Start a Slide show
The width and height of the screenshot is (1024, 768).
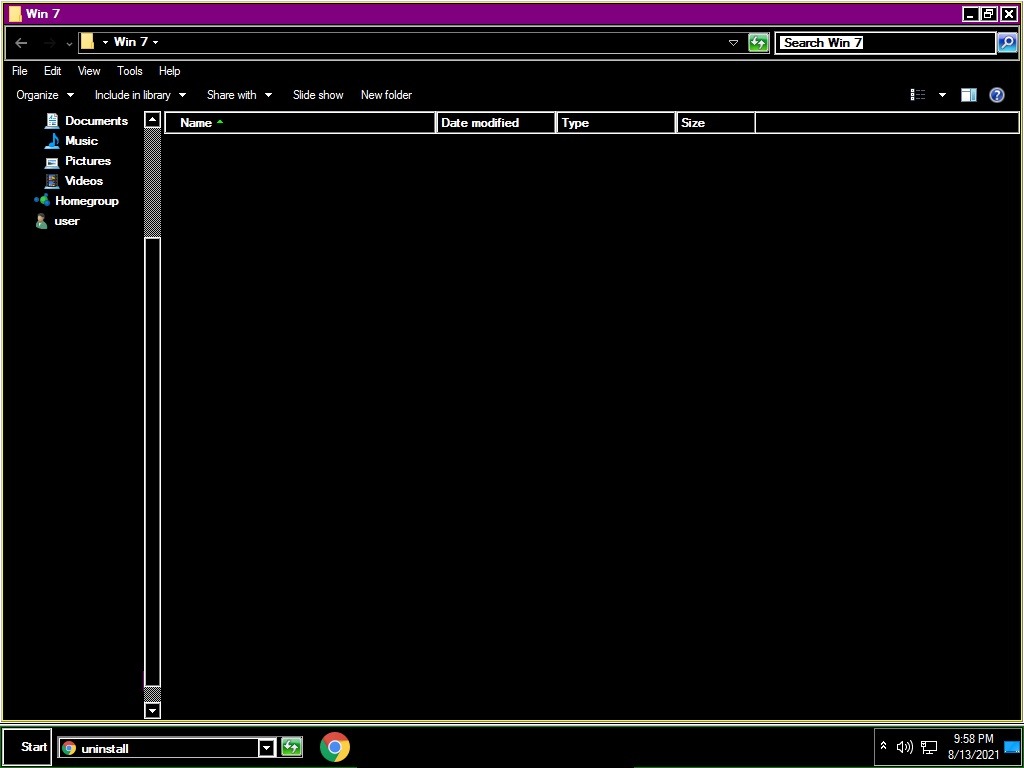coord(318,94)
